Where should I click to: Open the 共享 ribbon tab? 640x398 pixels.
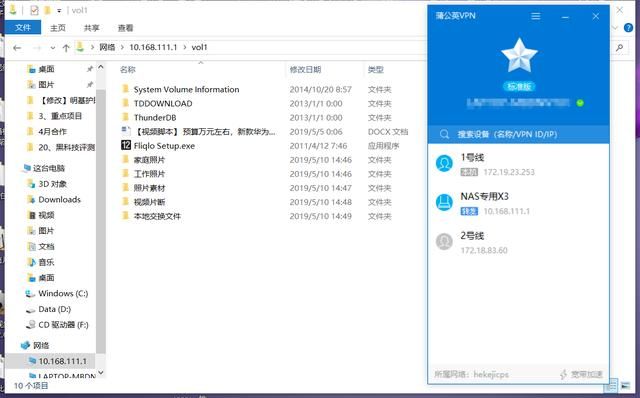coord(91,28)
